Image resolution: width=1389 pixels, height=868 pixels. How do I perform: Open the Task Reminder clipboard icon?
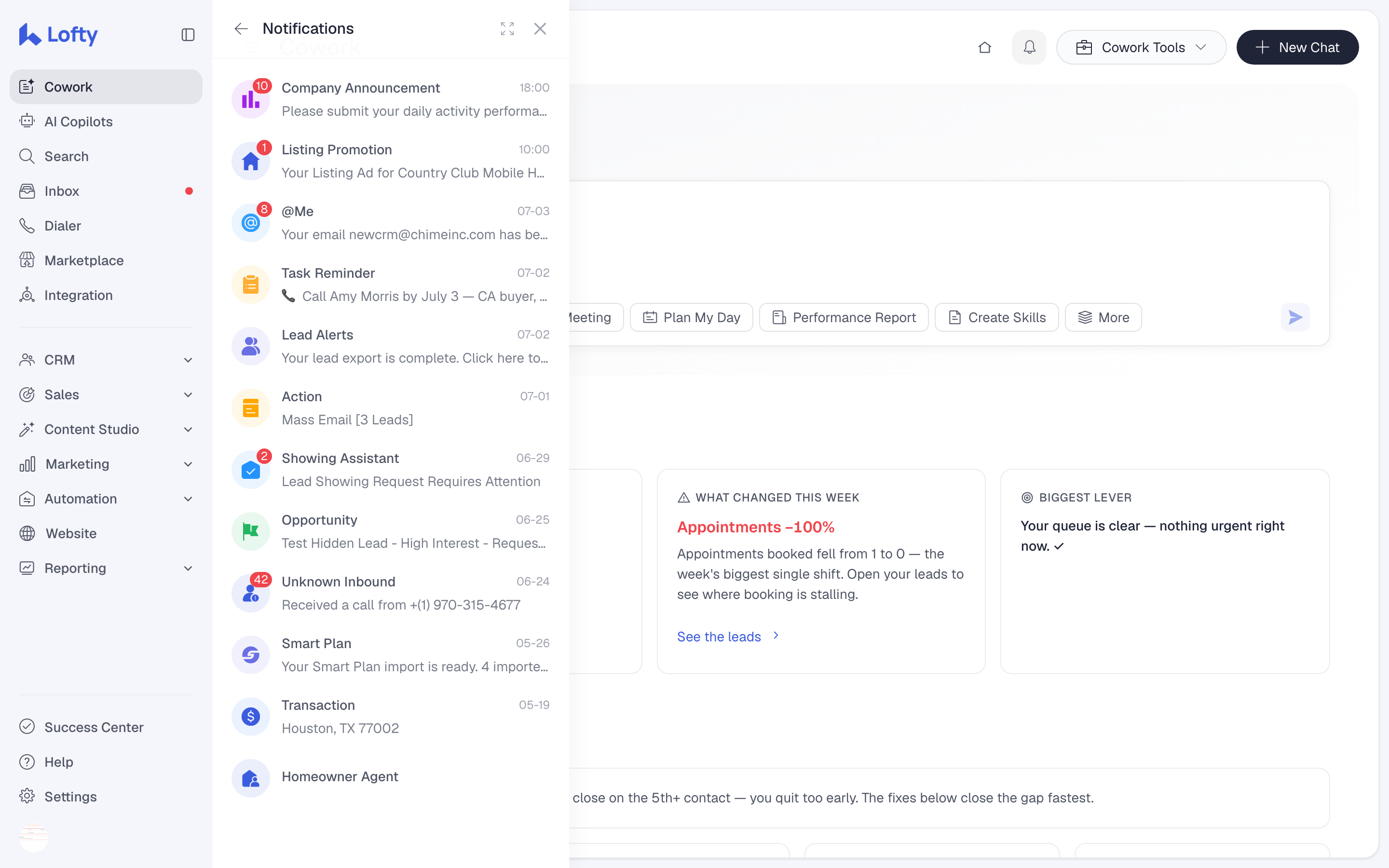tap(251, 285)
